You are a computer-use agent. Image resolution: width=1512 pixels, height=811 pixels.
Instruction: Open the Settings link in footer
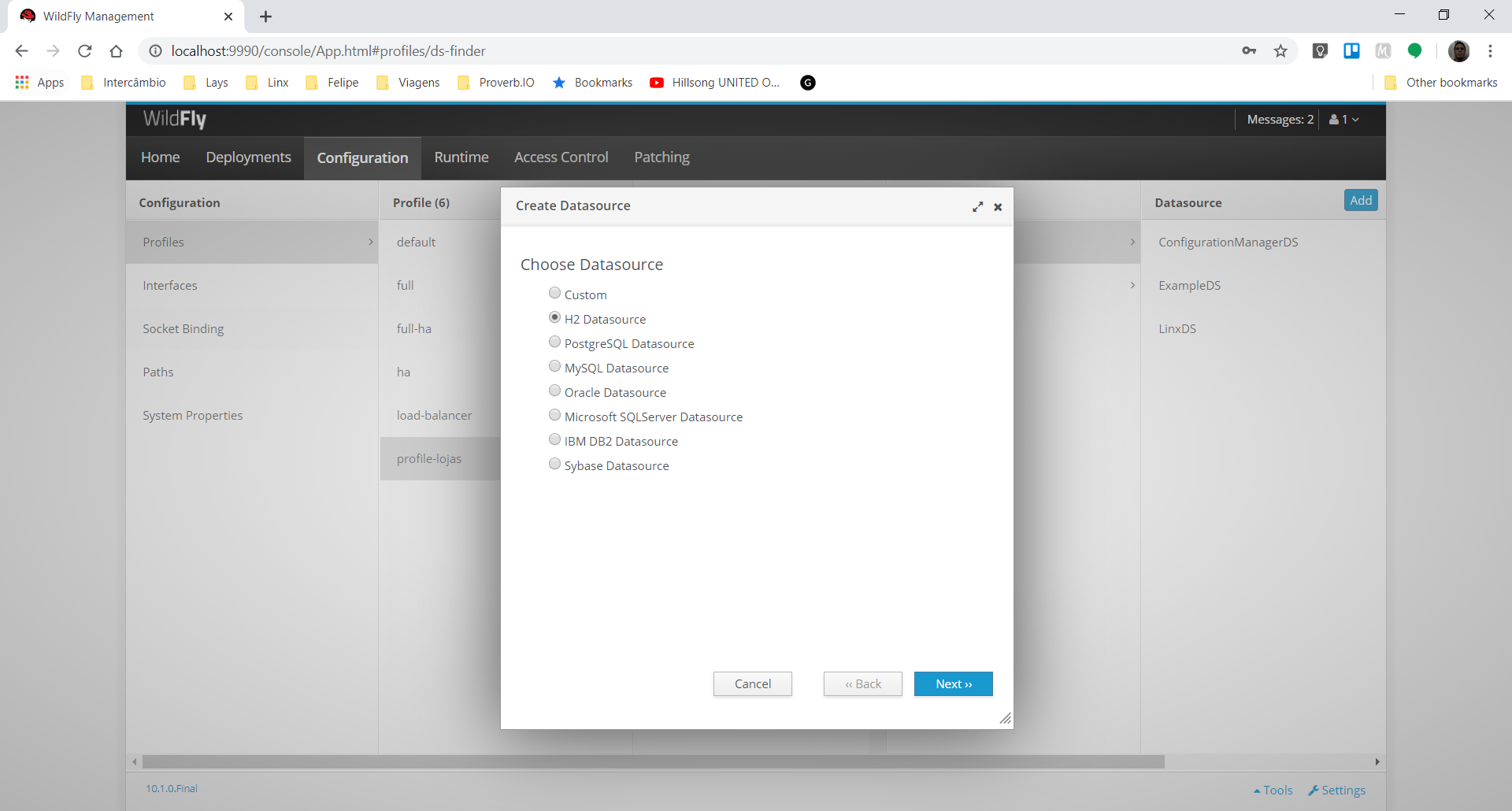pyautogui.click(x=1337, y=791)
